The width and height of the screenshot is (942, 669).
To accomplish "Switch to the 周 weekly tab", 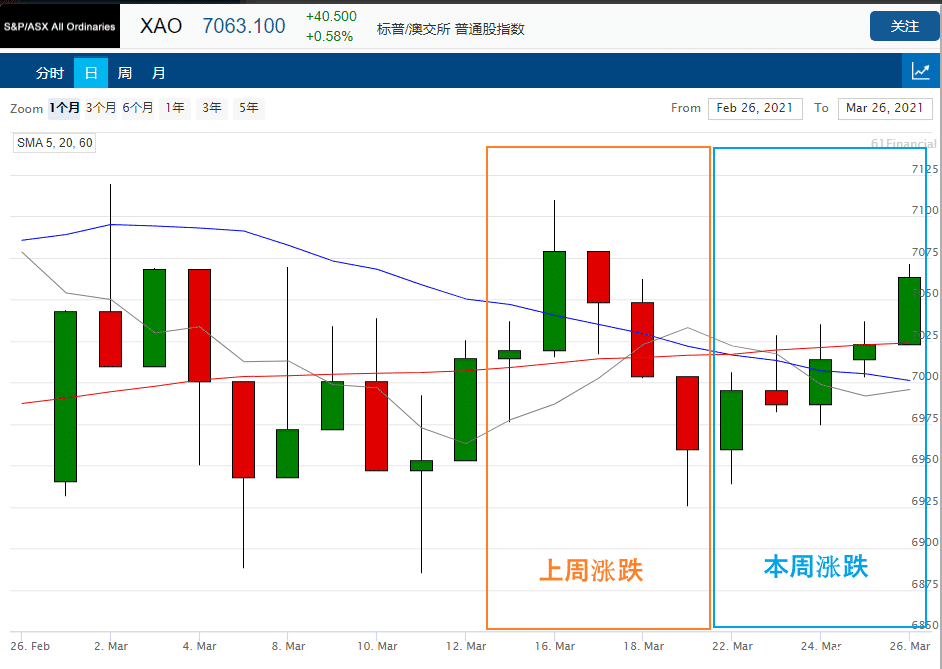I will pyautogui.click(x=124, y=73).
